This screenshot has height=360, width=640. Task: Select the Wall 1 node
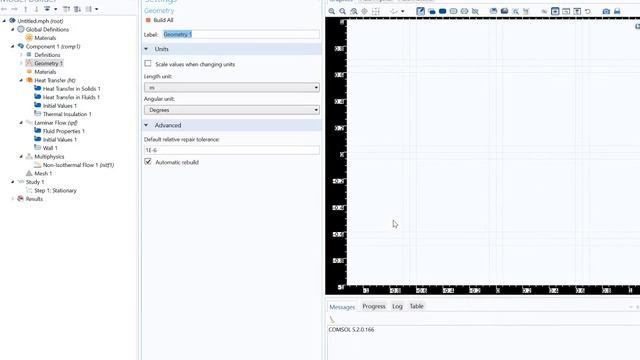50,148
